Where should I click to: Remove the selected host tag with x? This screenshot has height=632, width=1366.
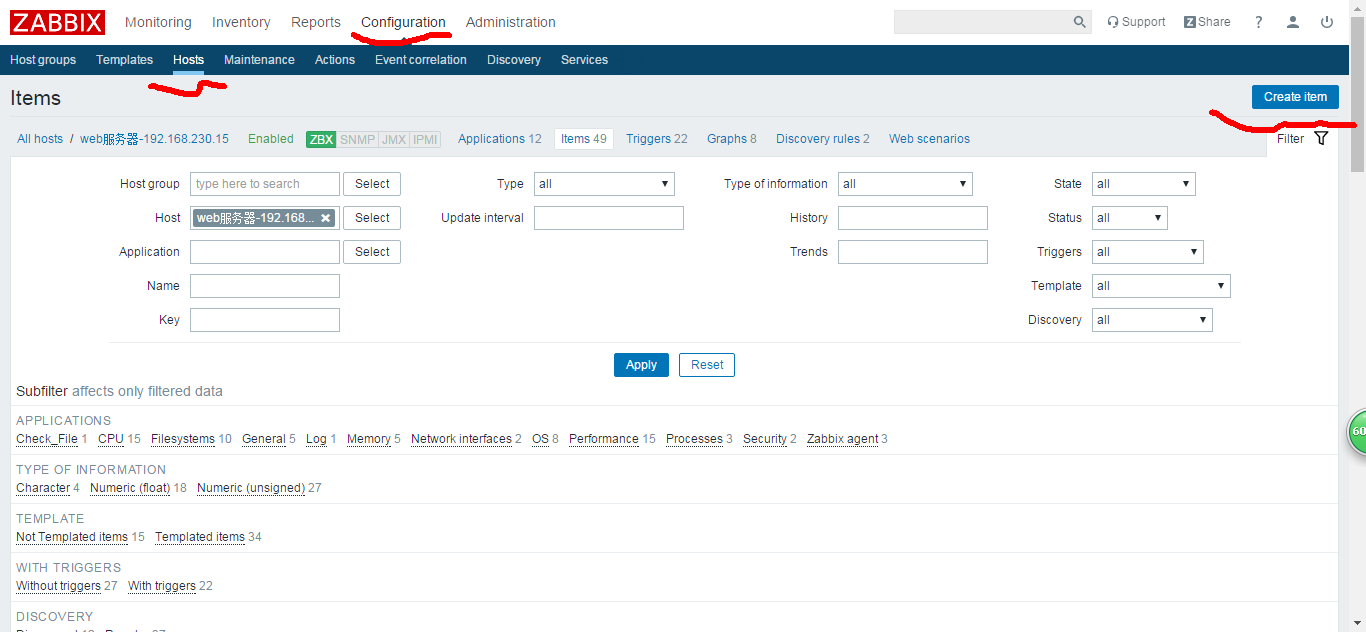[x=325, y=218]
